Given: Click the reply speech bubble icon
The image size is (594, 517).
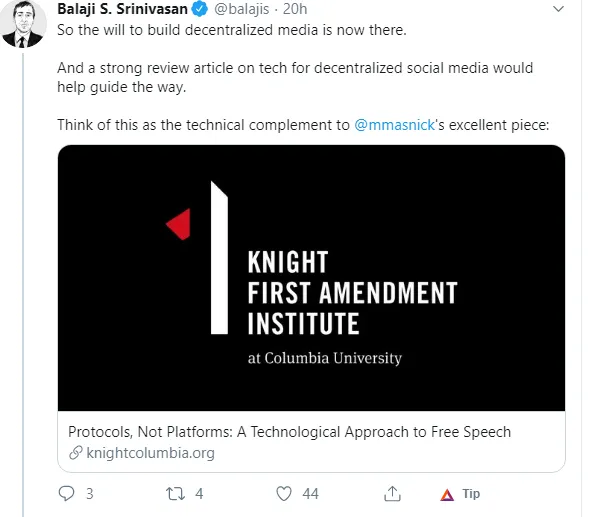Looking at the screenshot, I should (x=67, y=494).
